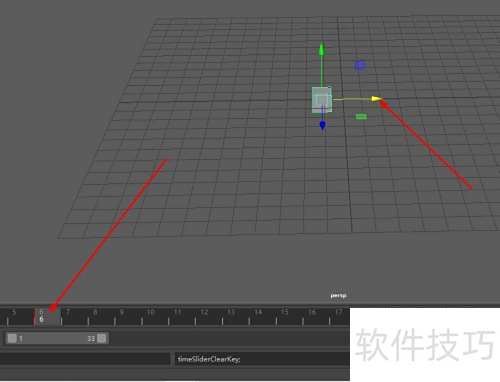The width and height of the screenshot is (500, 382).
Task: Jump to frame 13 on the time slider
Action: (231, 312)
